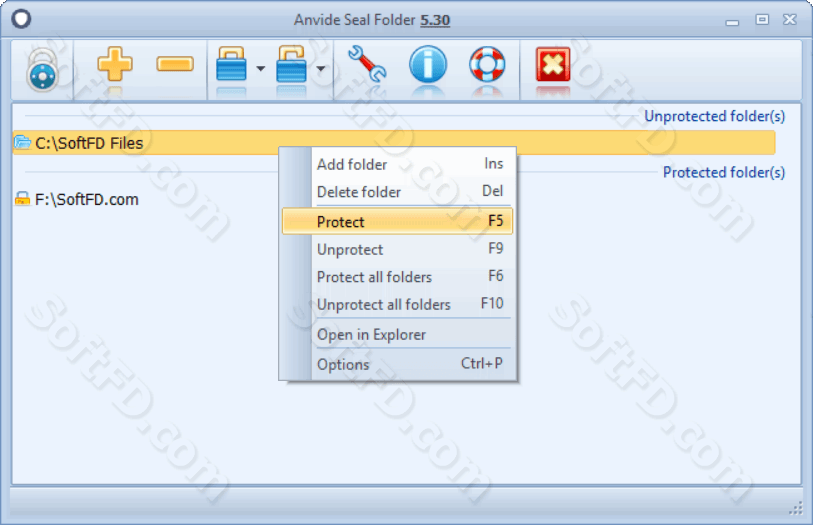
Task: Click the app logo in the title bar
Action: (22, 19)
